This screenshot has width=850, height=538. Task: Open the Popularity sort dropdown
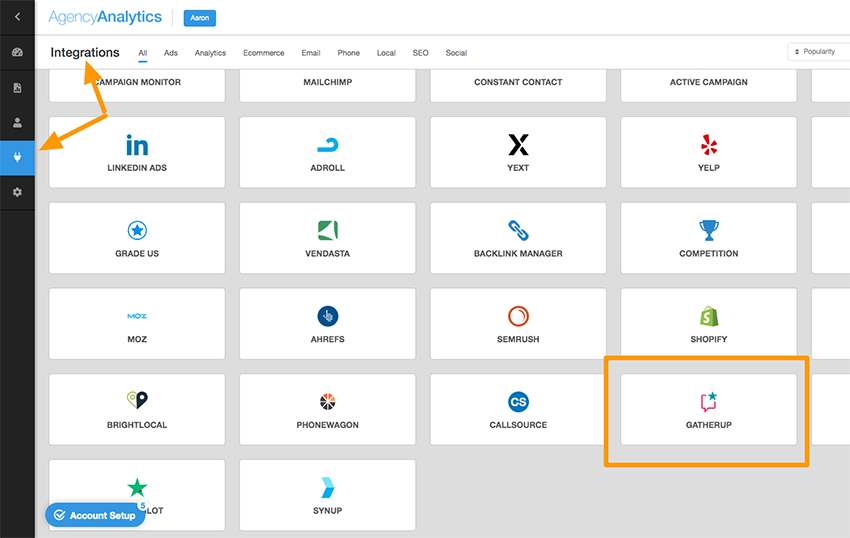(819, 52)
